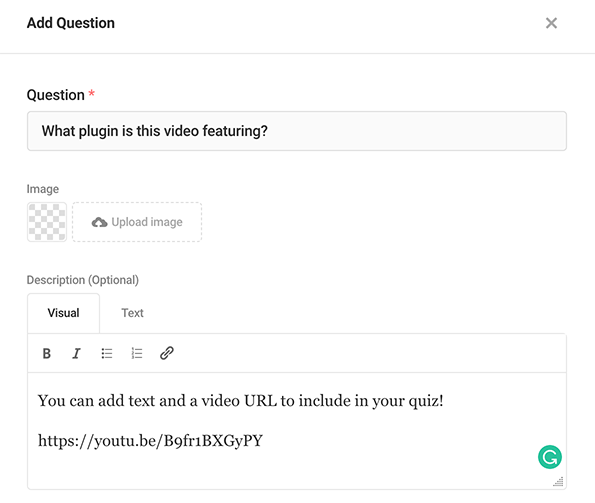This screenshot has width=595, height=503.
Task: Switch to the Text editor tab
Action: (132, 313)
